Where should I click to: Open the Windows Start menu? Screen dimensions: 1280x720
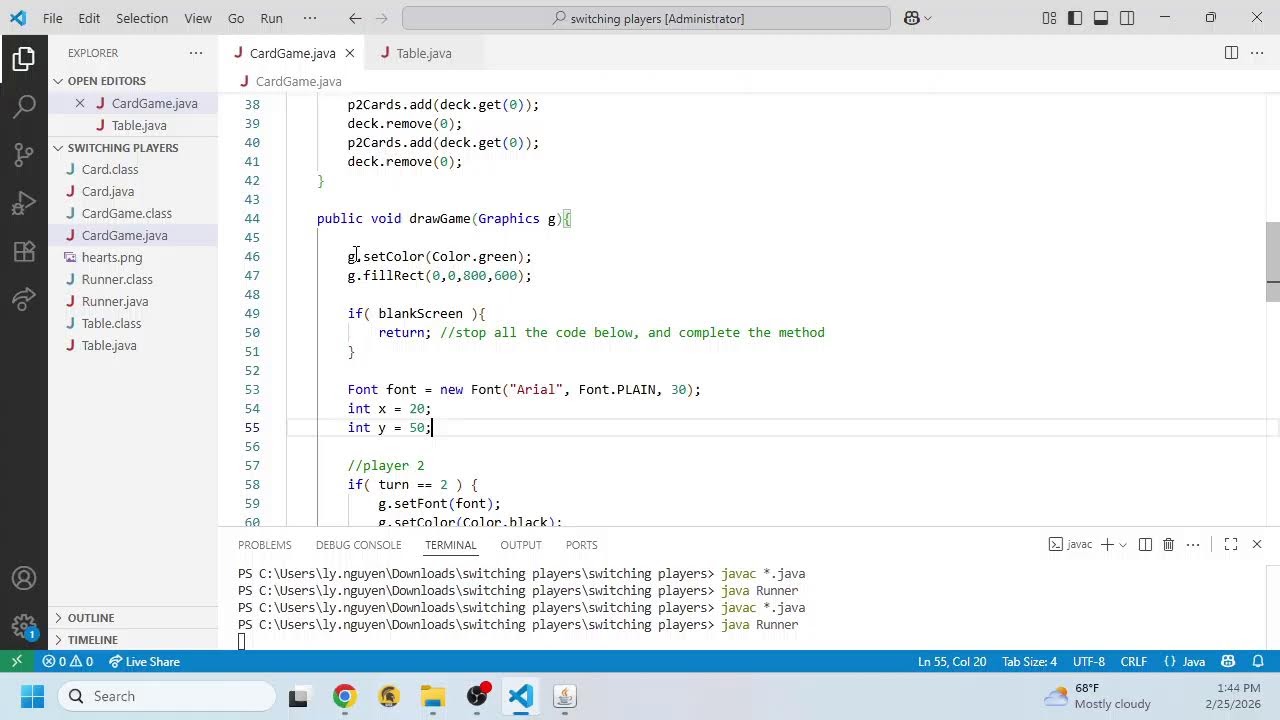click(32, 696)
